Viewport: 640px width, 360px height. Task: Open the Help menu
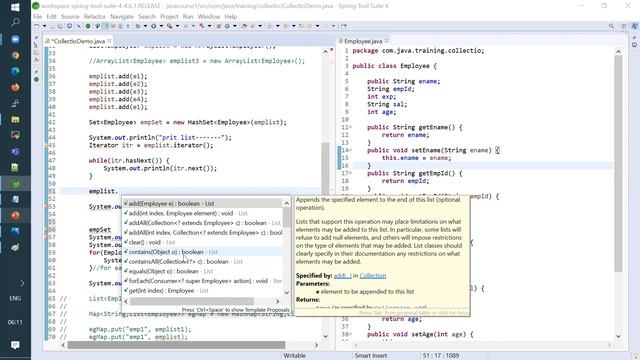[x=231, y=17]
